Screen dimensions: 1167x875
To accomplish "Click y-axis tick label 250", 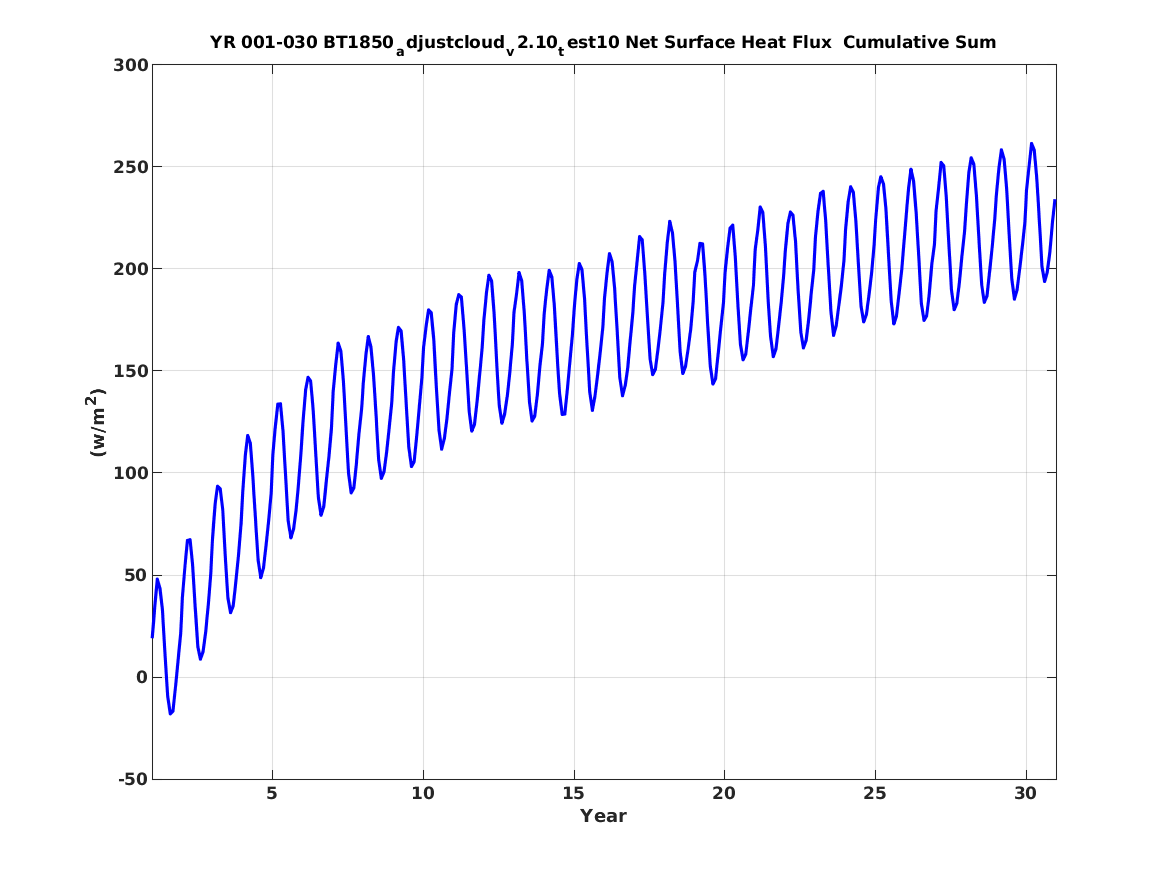I will [131, 167].
